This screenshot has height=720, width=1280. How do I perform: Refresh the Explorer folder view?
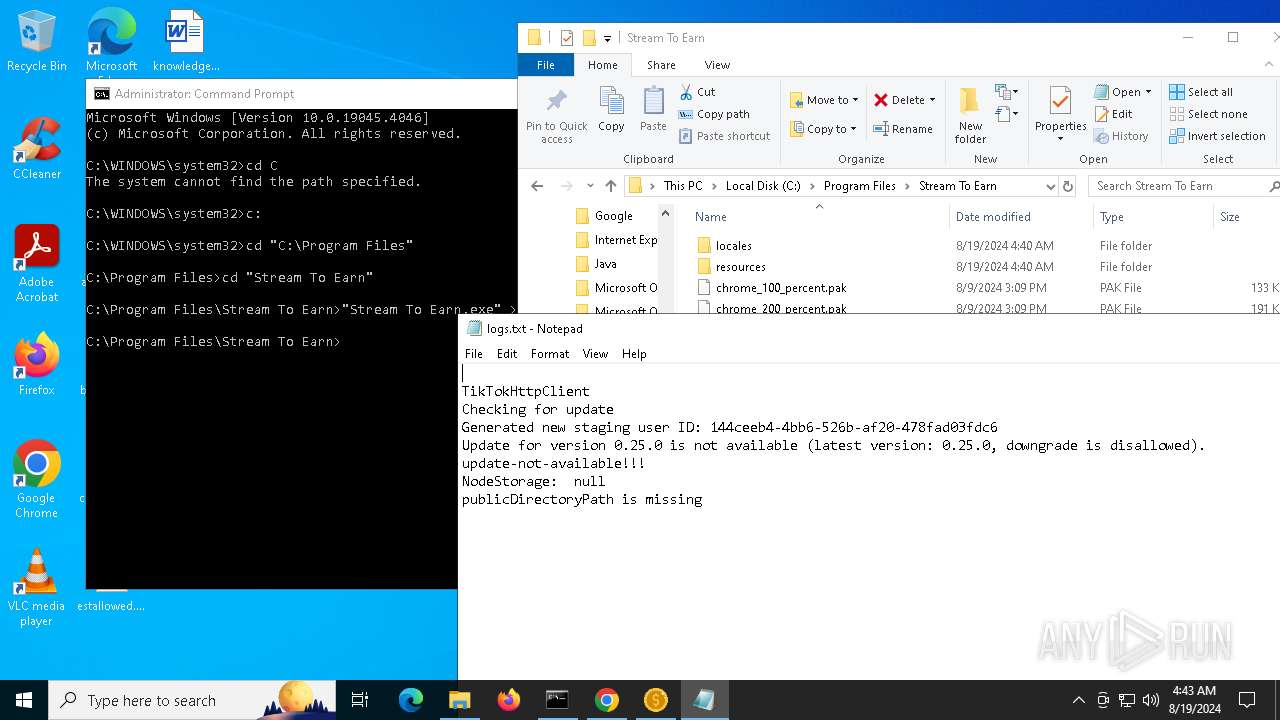(x=1068, y=186)
